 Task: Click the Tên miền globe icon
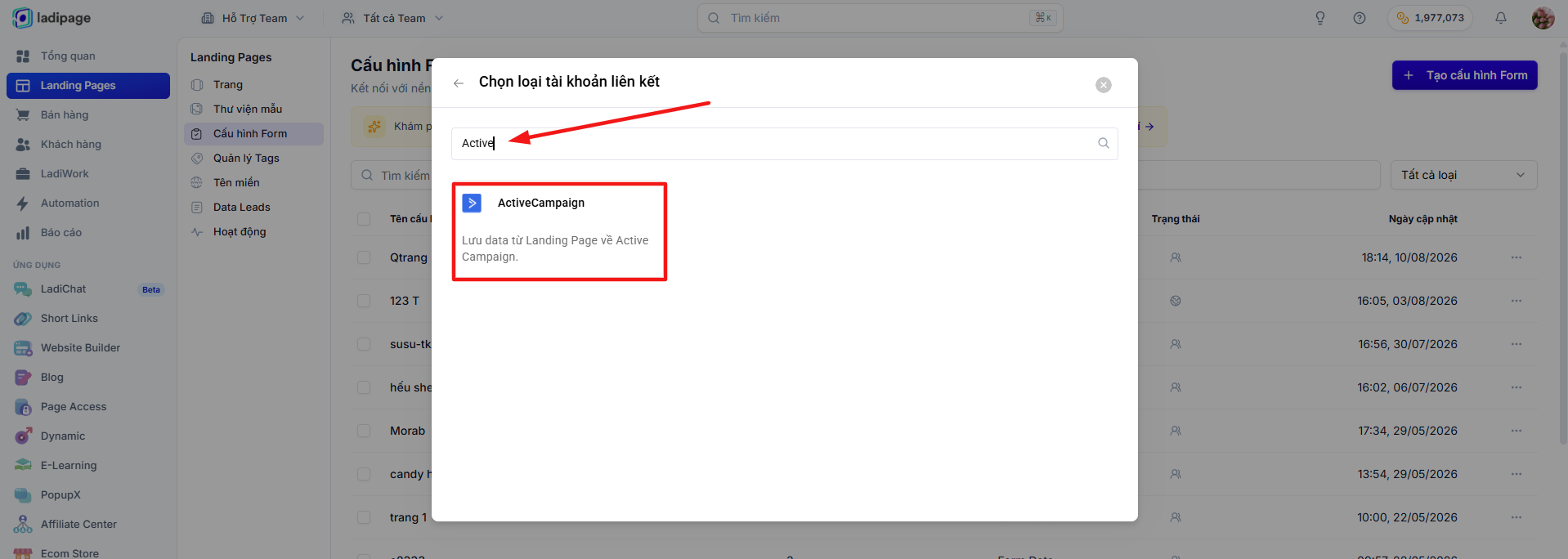197,183
